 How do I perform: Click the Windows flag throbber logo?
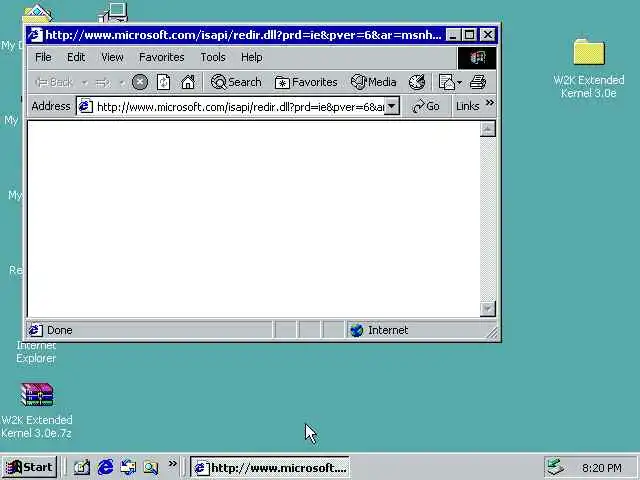click(477, 58)
